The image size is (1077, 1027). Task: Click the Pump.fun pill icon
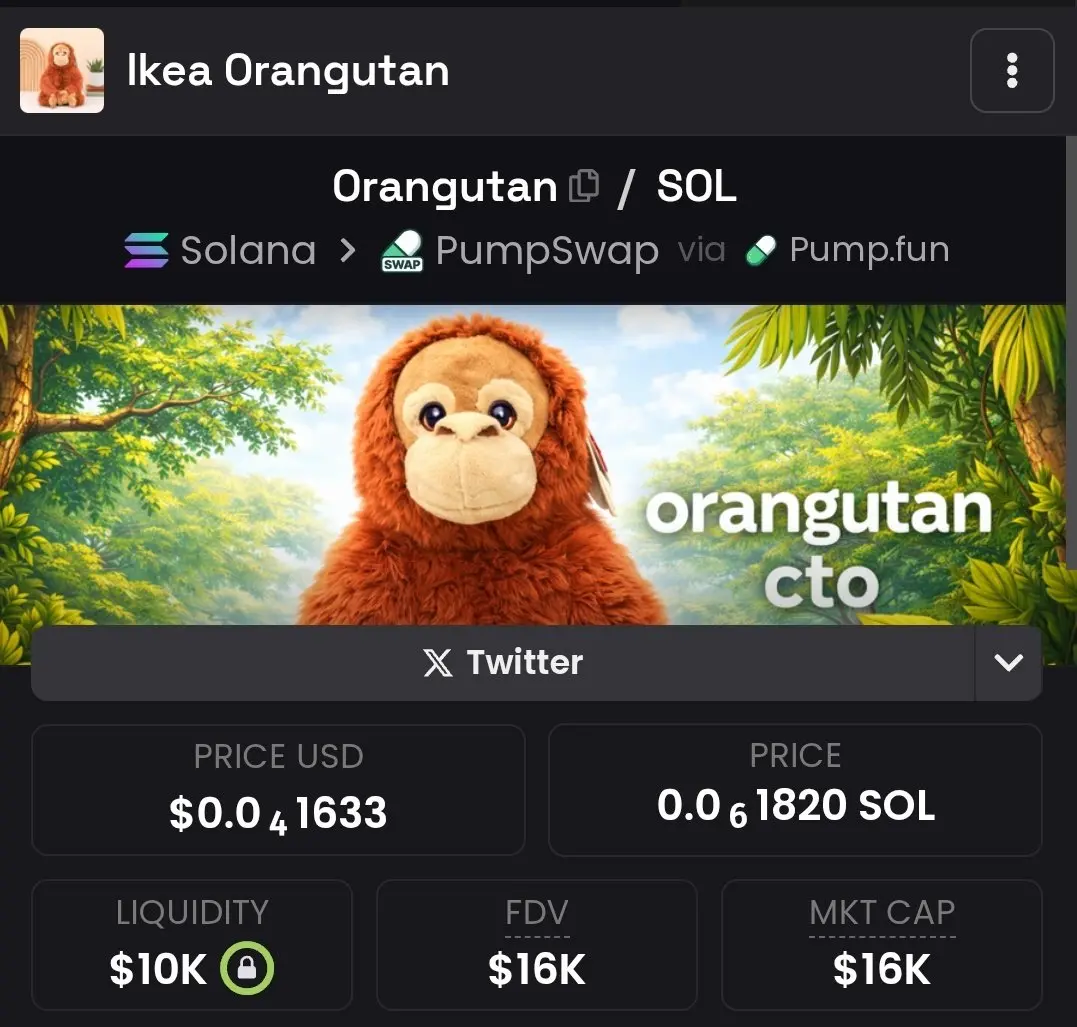click(x=760, y=250)
